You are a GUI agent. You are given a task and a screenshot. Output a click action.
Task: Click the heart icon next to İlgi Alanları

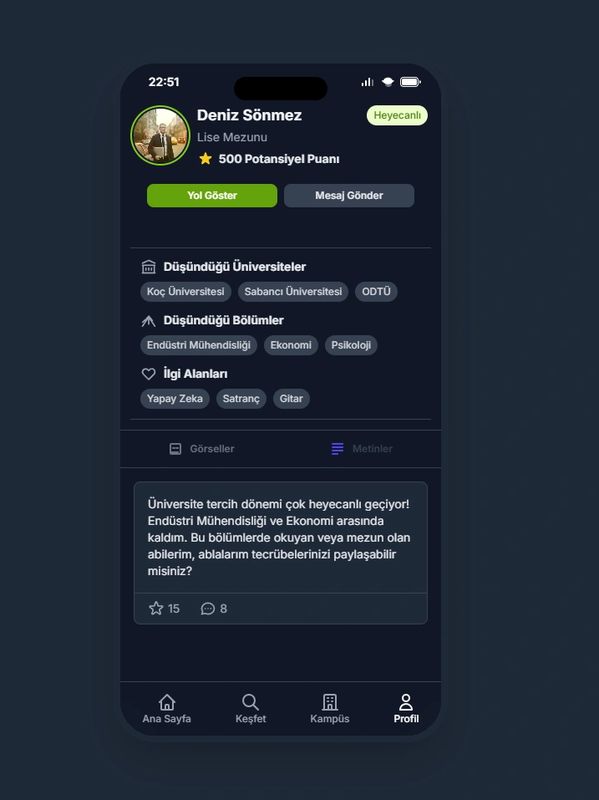(148, 373)
